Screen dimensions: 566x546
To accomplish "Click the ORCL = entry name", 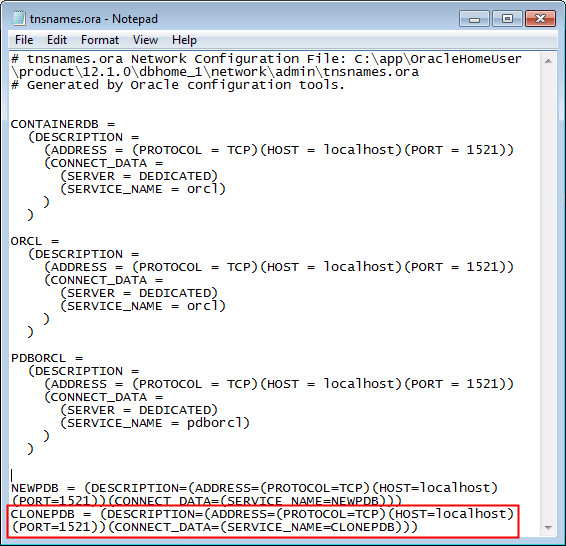I will [x=35, y=241].
